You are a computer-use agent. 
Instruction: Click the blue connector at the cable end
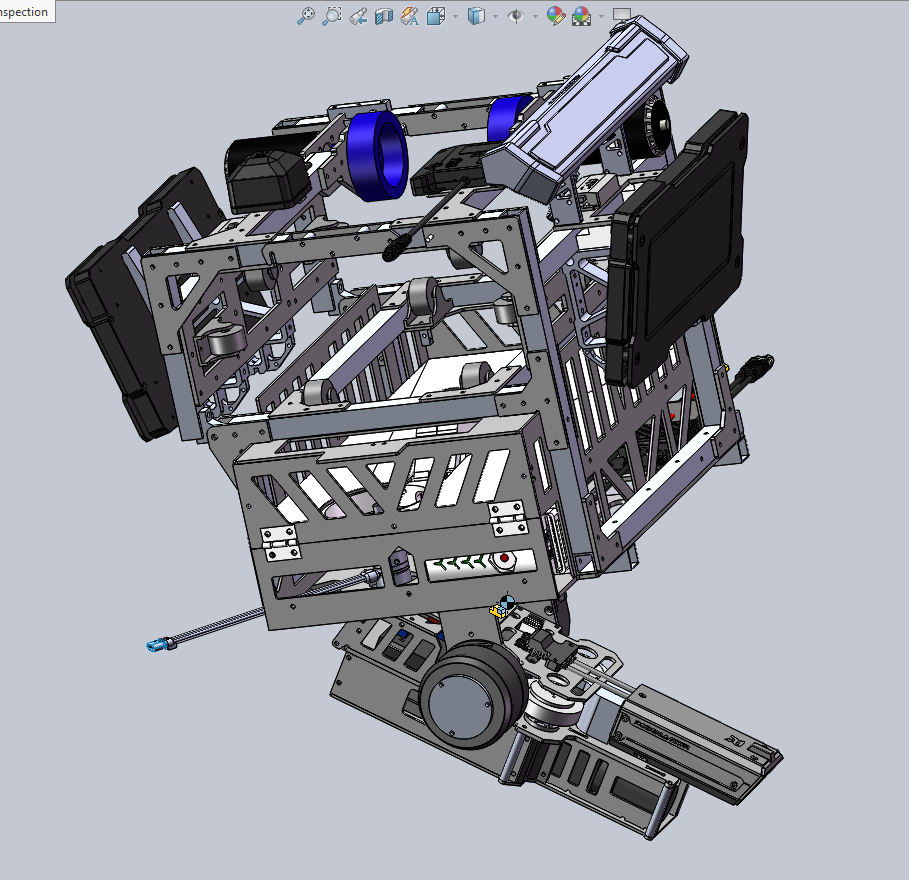click(158, 646)
